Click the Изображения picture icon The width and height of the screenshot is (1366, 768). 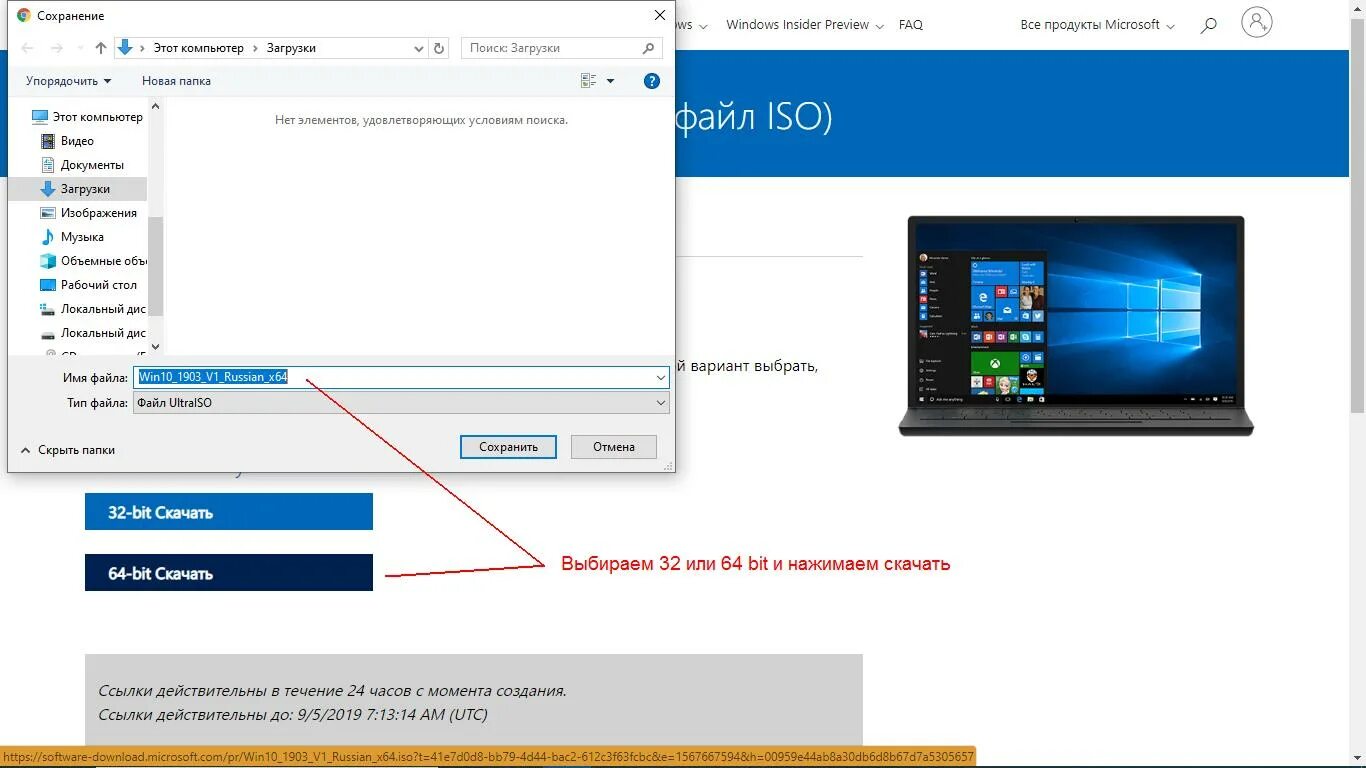[48, 213]
